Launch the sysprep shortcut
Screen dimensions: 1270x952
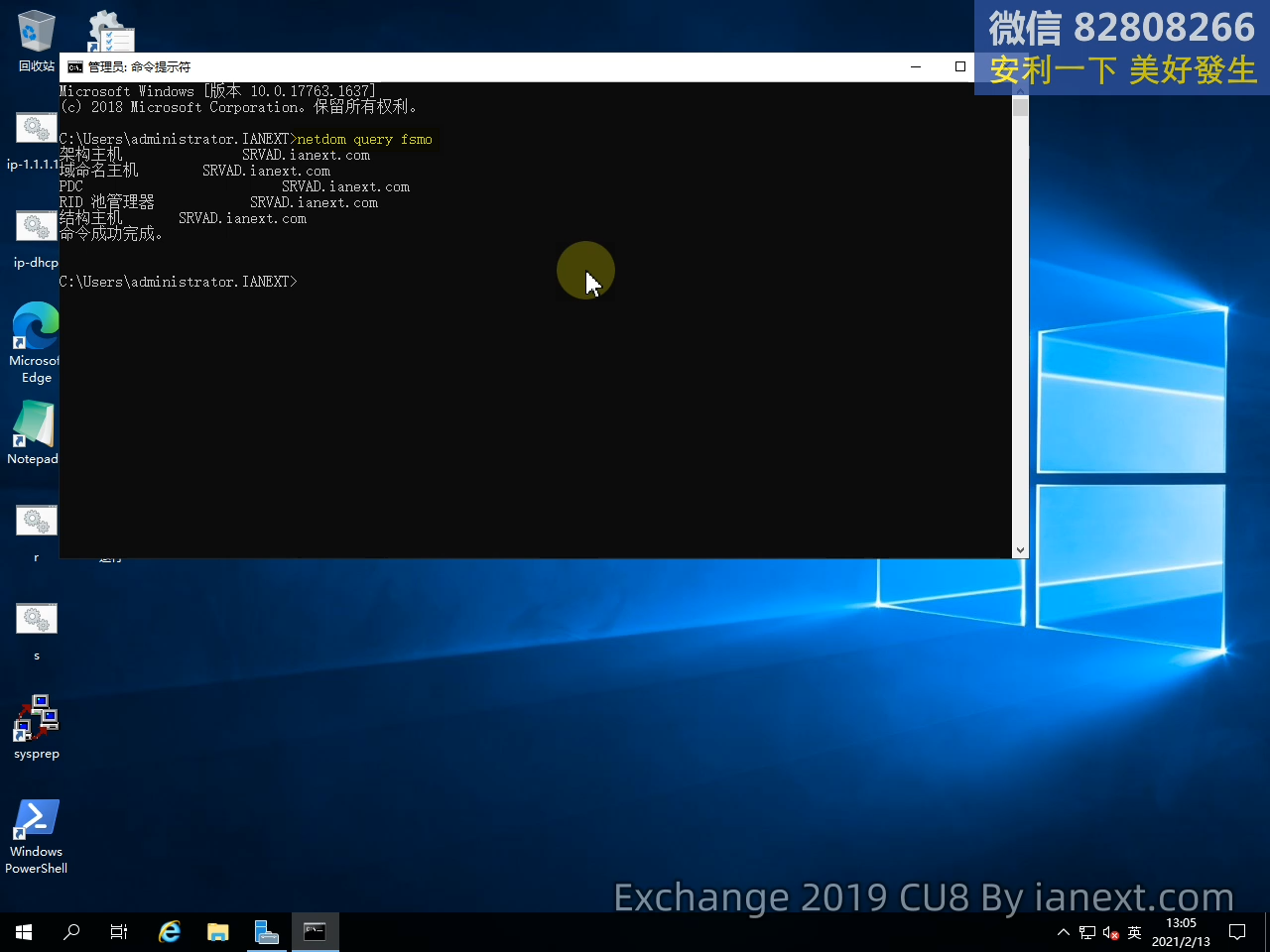(x=37, y=727)
